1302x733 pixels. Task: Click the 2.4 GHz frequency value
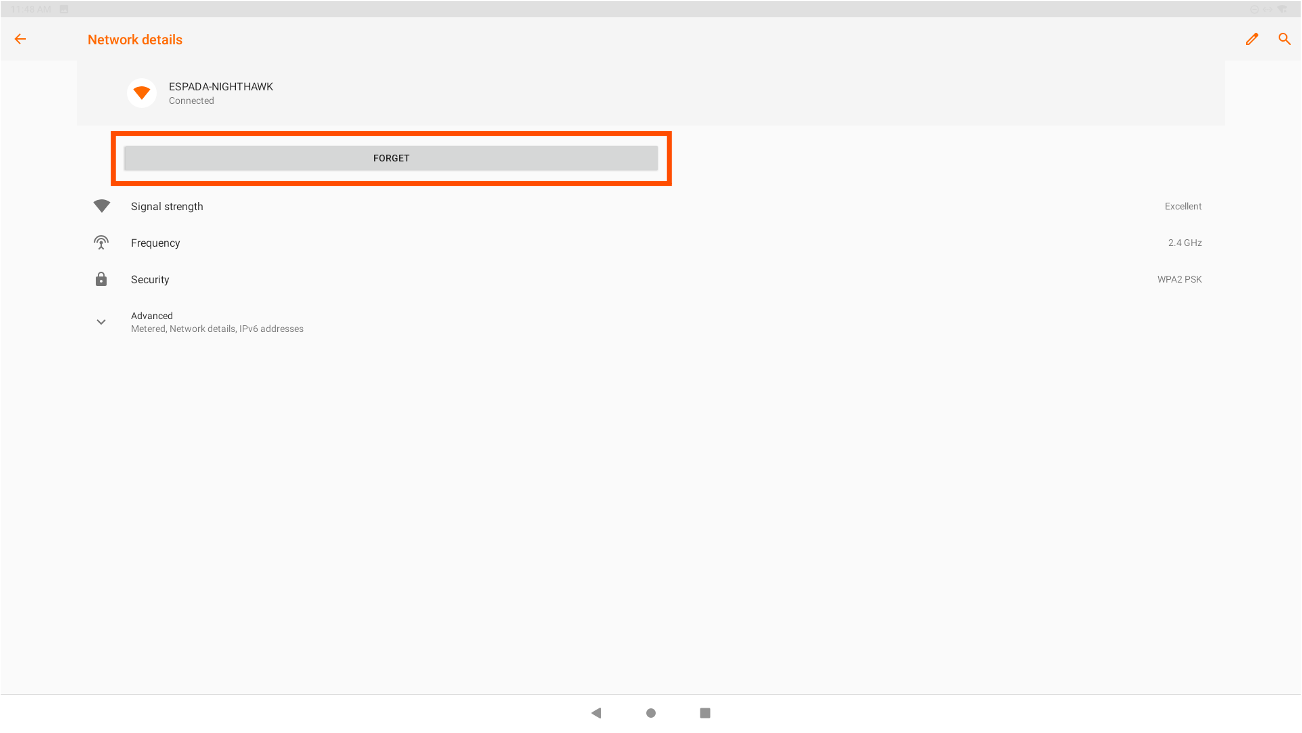pos(1185,243)
